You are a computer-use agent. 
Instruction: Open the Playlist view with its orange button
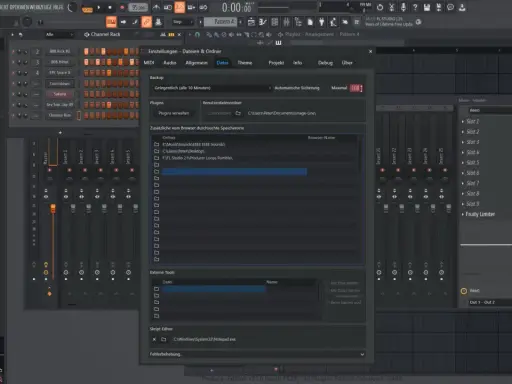click(x=111, y=22)
